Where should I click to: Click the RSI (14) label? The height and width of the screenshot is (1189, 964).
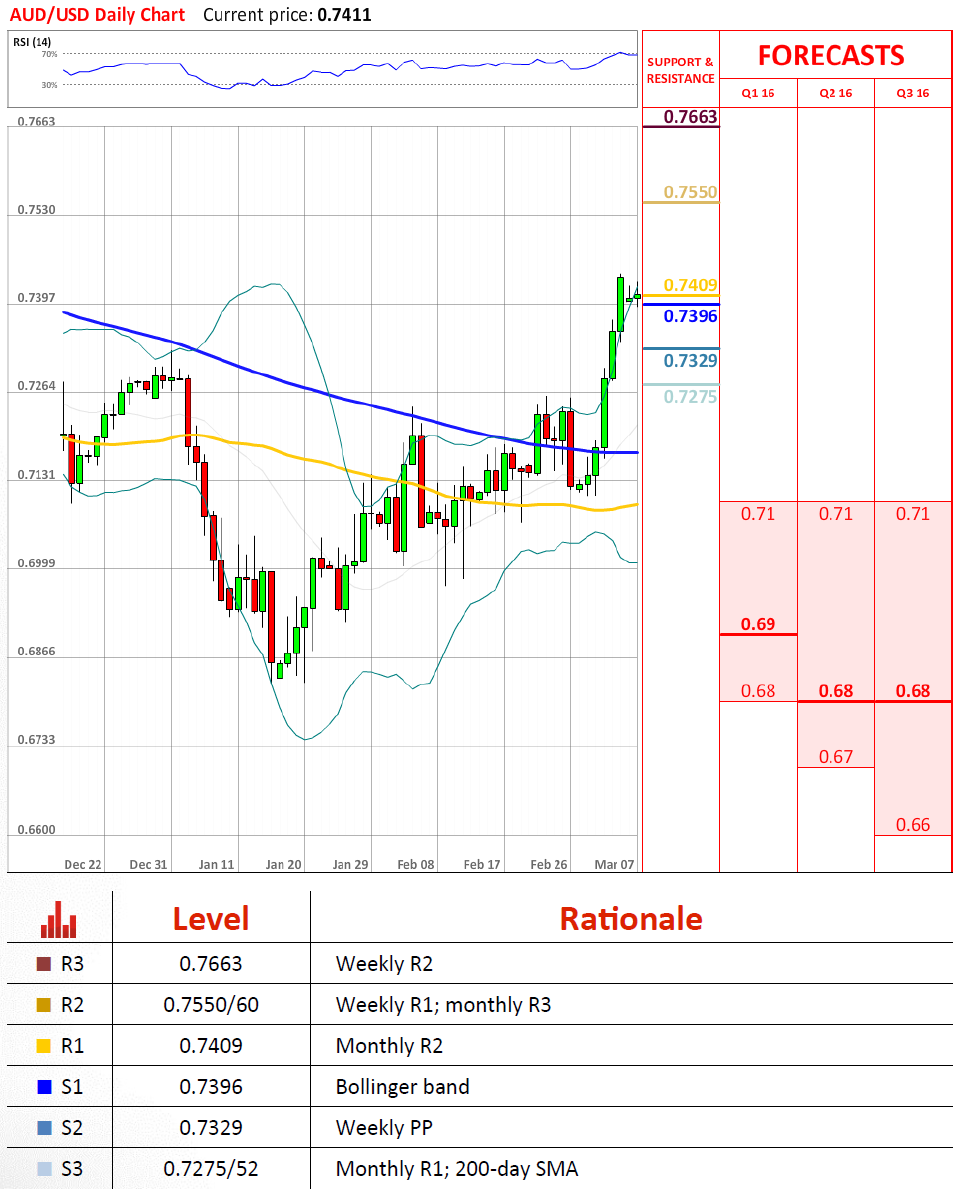pos(32,42)
